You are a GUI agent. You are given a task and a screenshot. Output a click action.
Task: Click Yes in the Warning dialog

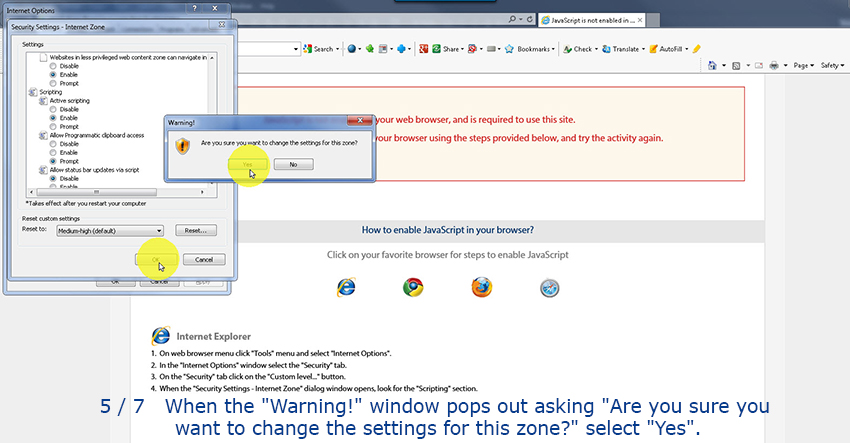click(248, 164)
